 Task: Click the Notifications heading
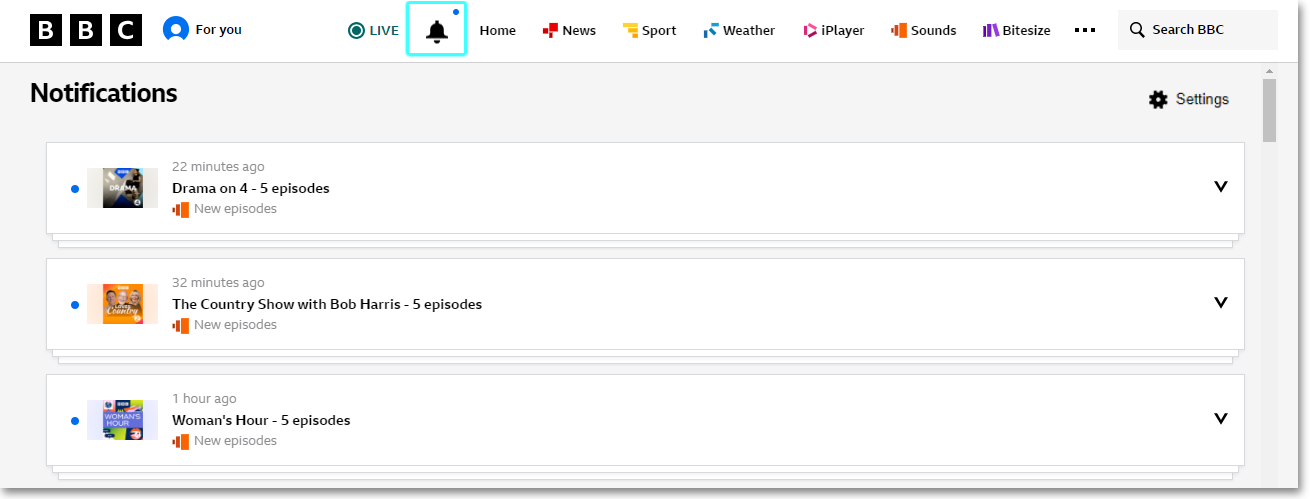click(x=104, y=93)
